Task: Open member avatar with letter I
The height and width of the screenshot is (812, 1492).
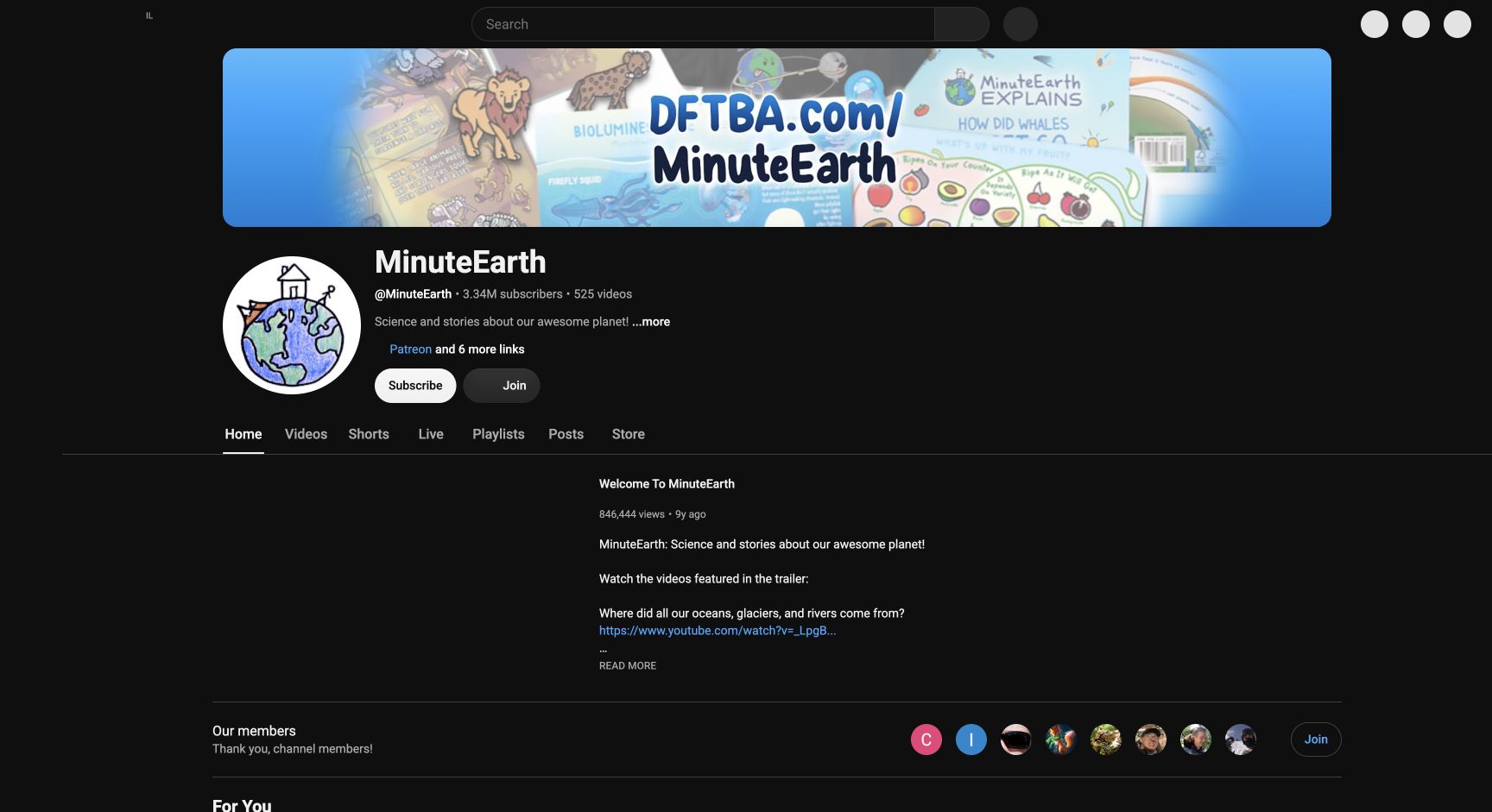Action: tap(971, 740)
